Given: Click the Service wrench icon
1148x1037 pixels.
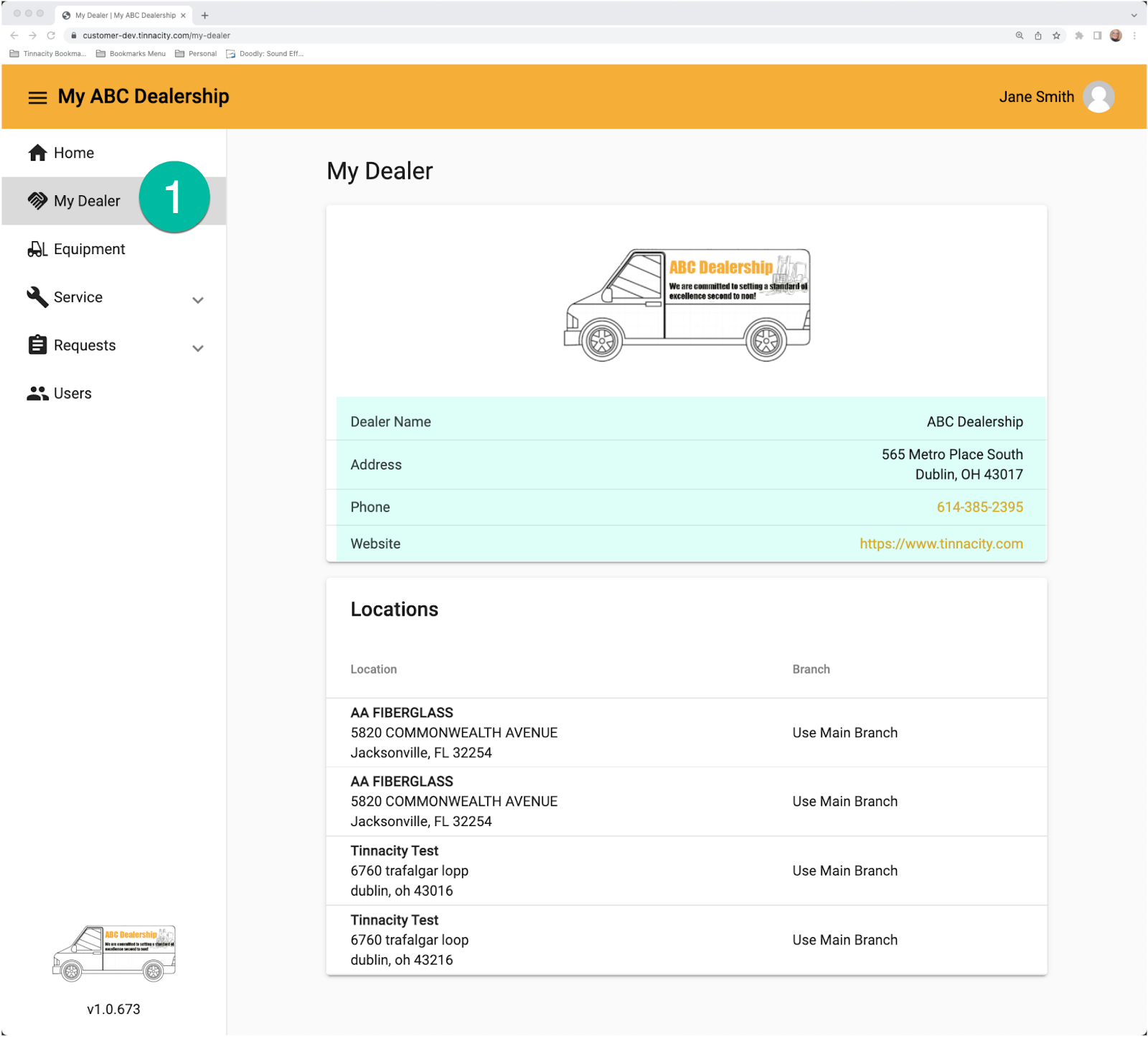Looking at the screenshot, I should 37,297.
